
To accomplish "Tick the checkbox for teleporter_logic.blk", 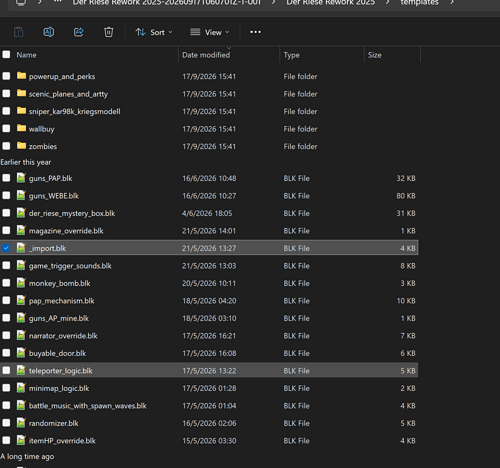I will [x=6, y=370].
